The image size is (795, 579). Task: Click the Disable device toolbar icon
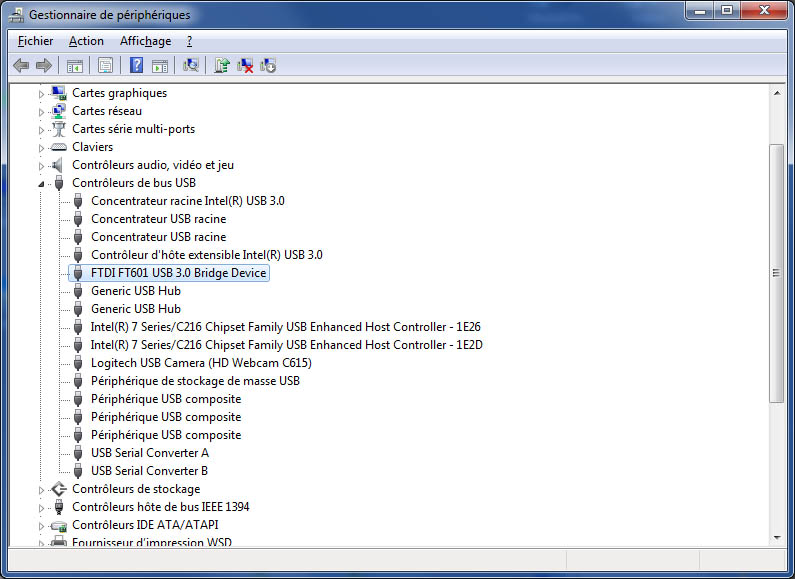pyautogui.click(x=268, y=65)
